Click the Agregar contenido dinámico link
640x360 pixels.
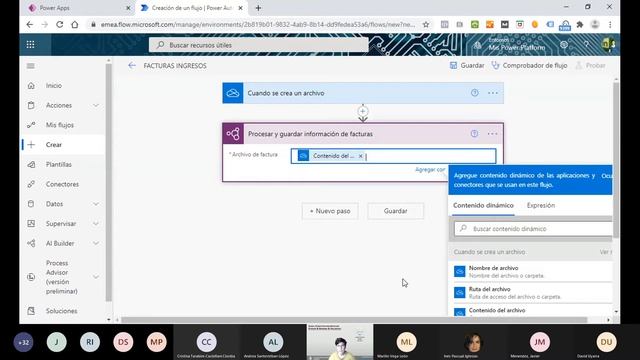(431, 169)
